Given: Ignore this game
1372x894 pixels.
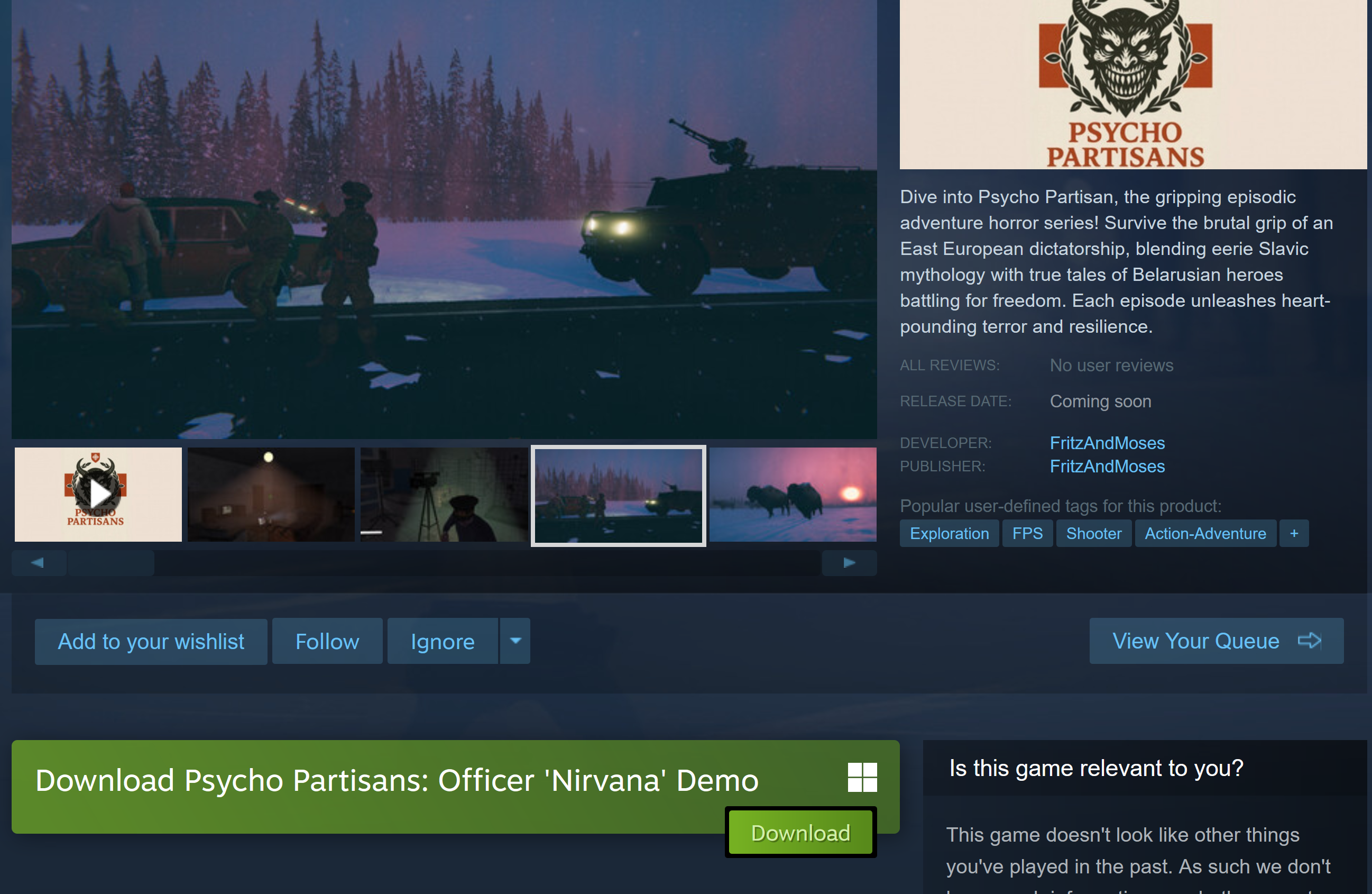Looking at the screenshot, I should click(x=442, y=641).
